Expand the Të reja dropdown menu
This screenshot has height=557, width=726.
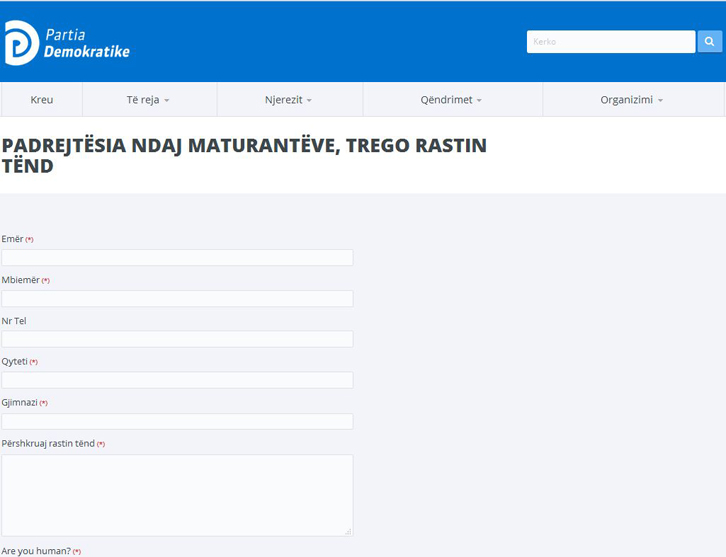click(x=148, y=100)
